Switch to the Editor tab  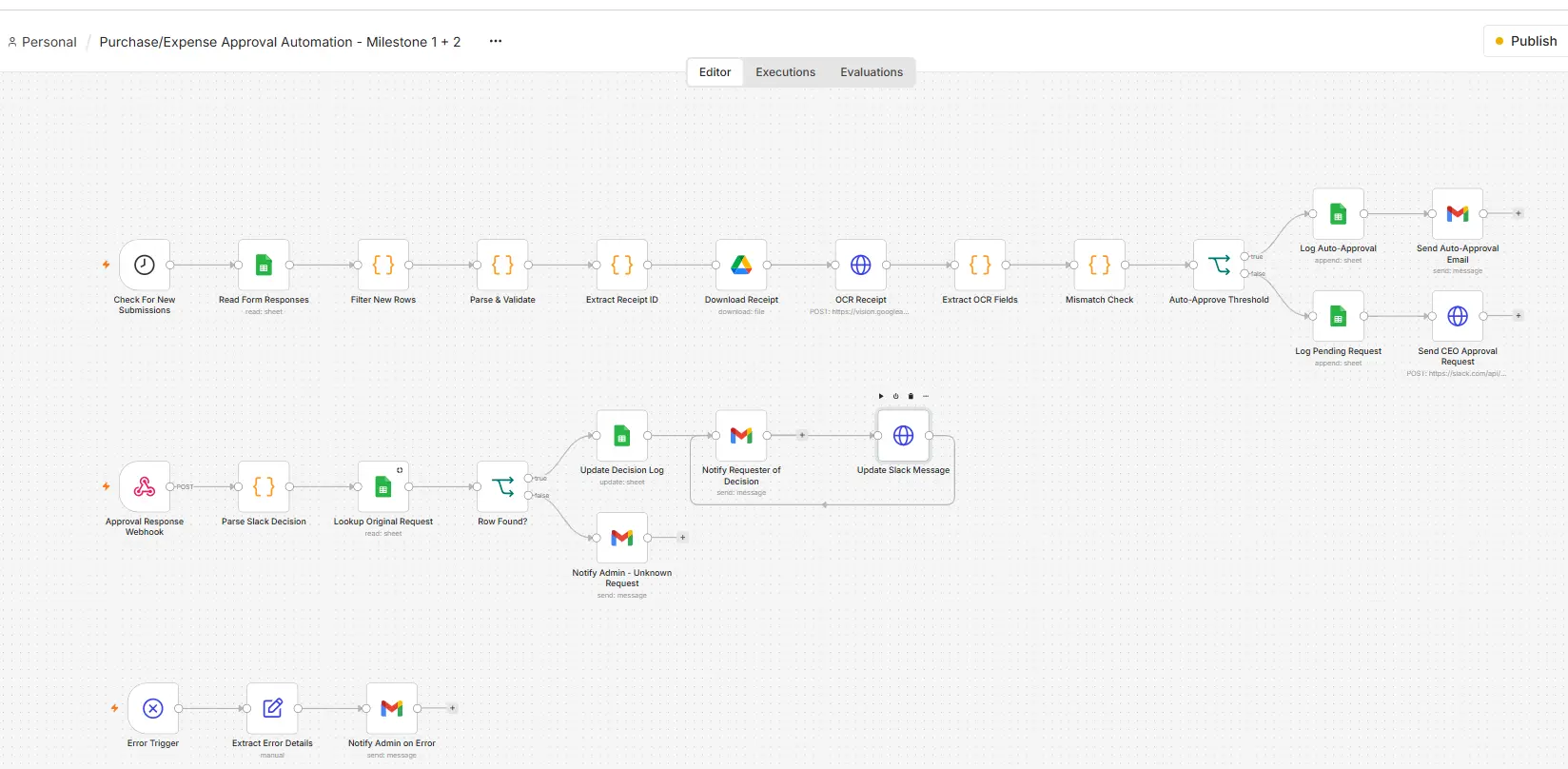(x=715, y=72)
